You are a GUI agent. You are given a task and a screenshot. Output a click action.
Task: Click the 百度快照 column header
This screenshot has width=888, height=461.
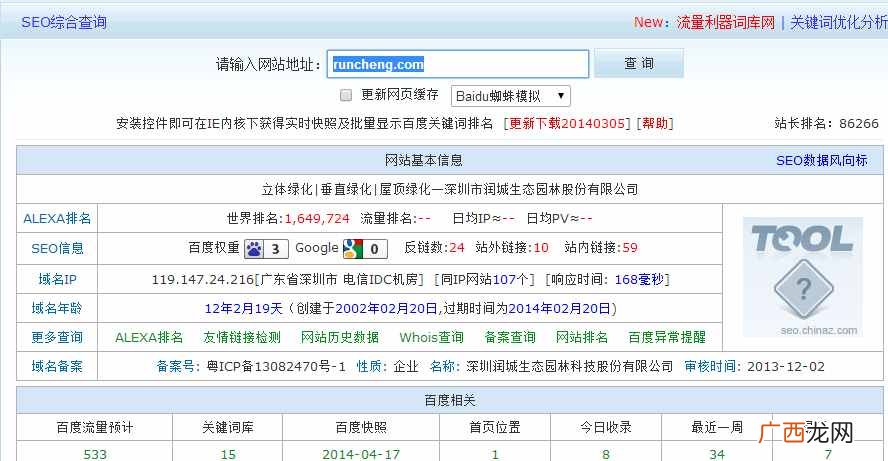coord(361,428)
